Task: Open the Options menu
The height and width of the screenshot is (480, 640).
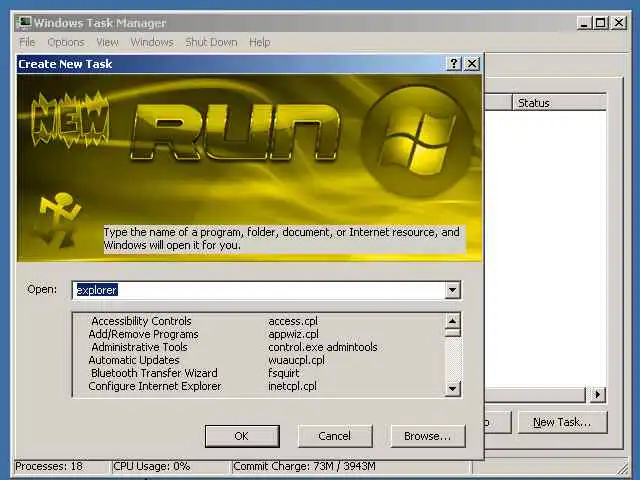Action: [66, 42]
